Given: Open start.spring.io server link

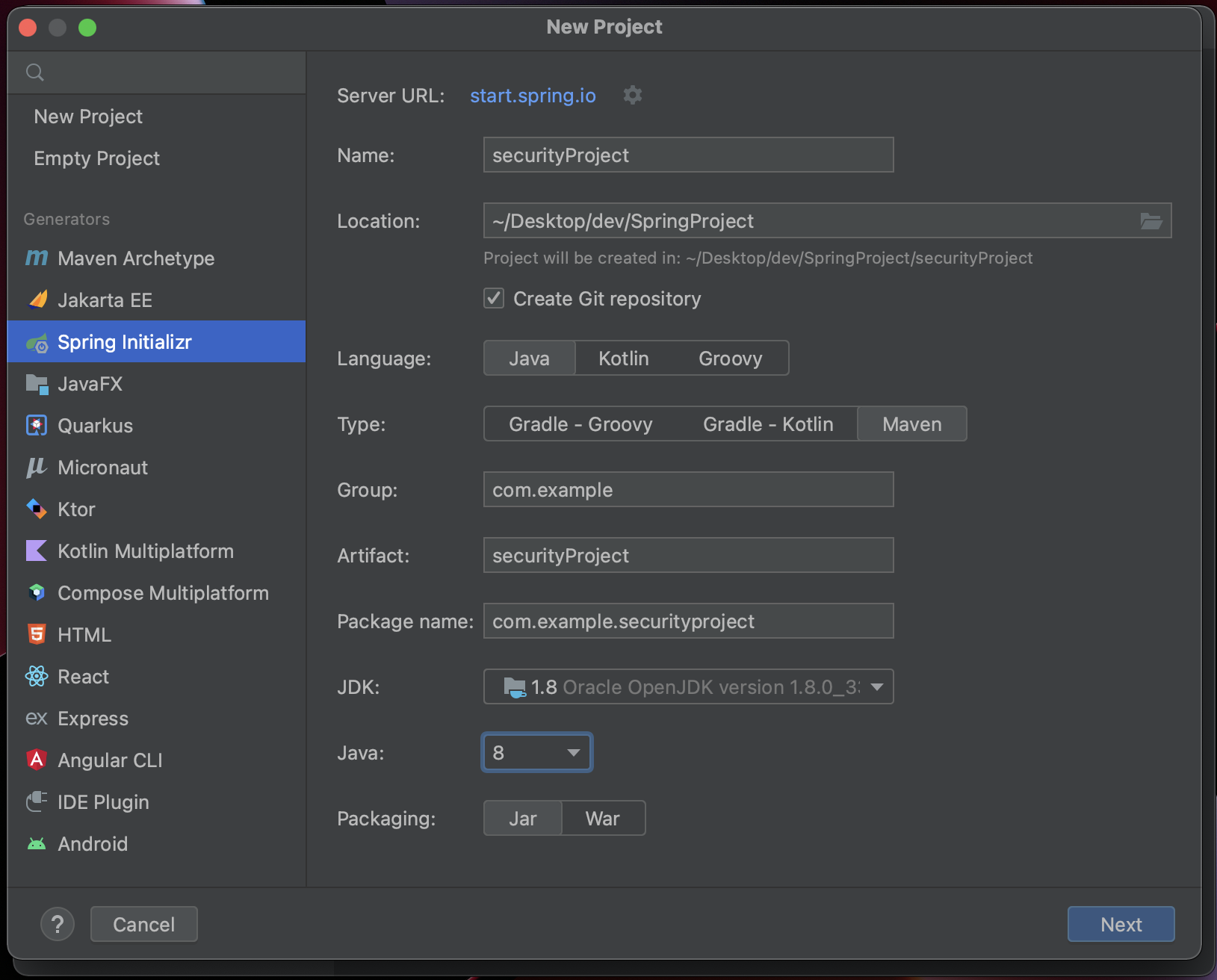Looking at the screenshot, I should tap(533, 96).
